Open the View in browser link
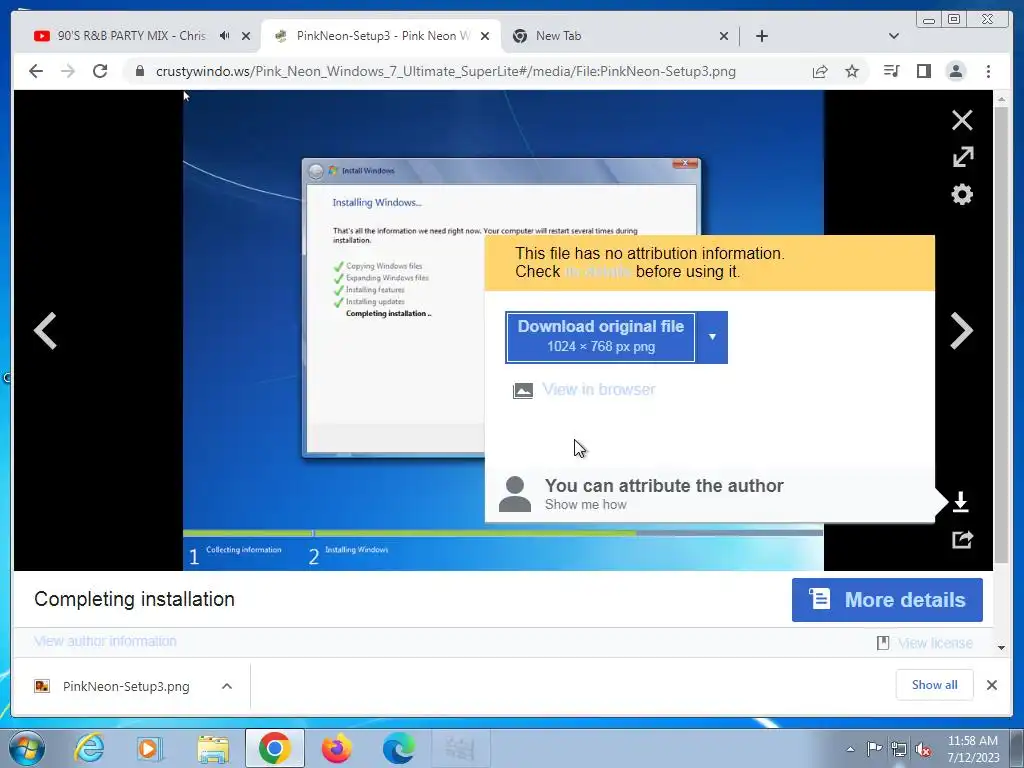 (x=598, y=390)
